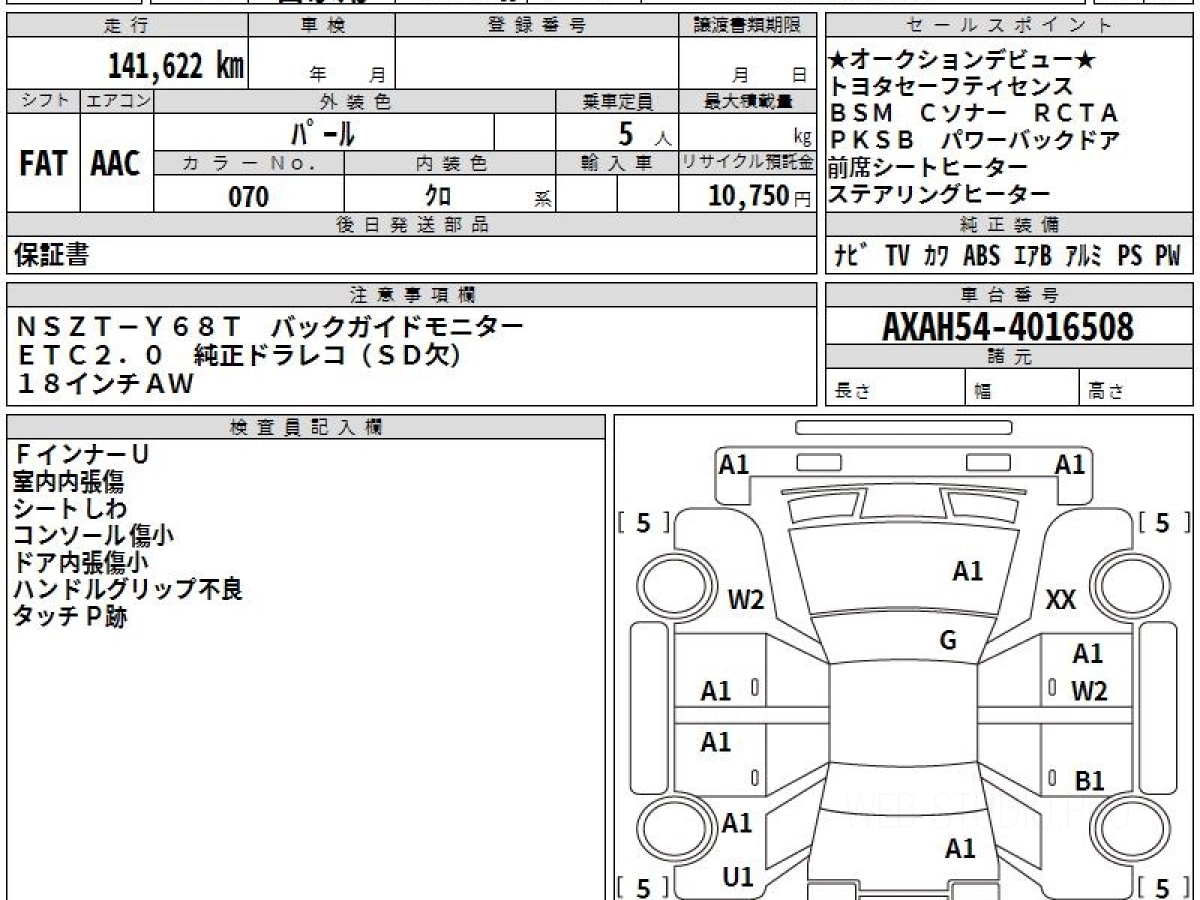Select the 5 人 seating capacity value
The width and height of the screenshot is (1200, 900).
point(644,133)
